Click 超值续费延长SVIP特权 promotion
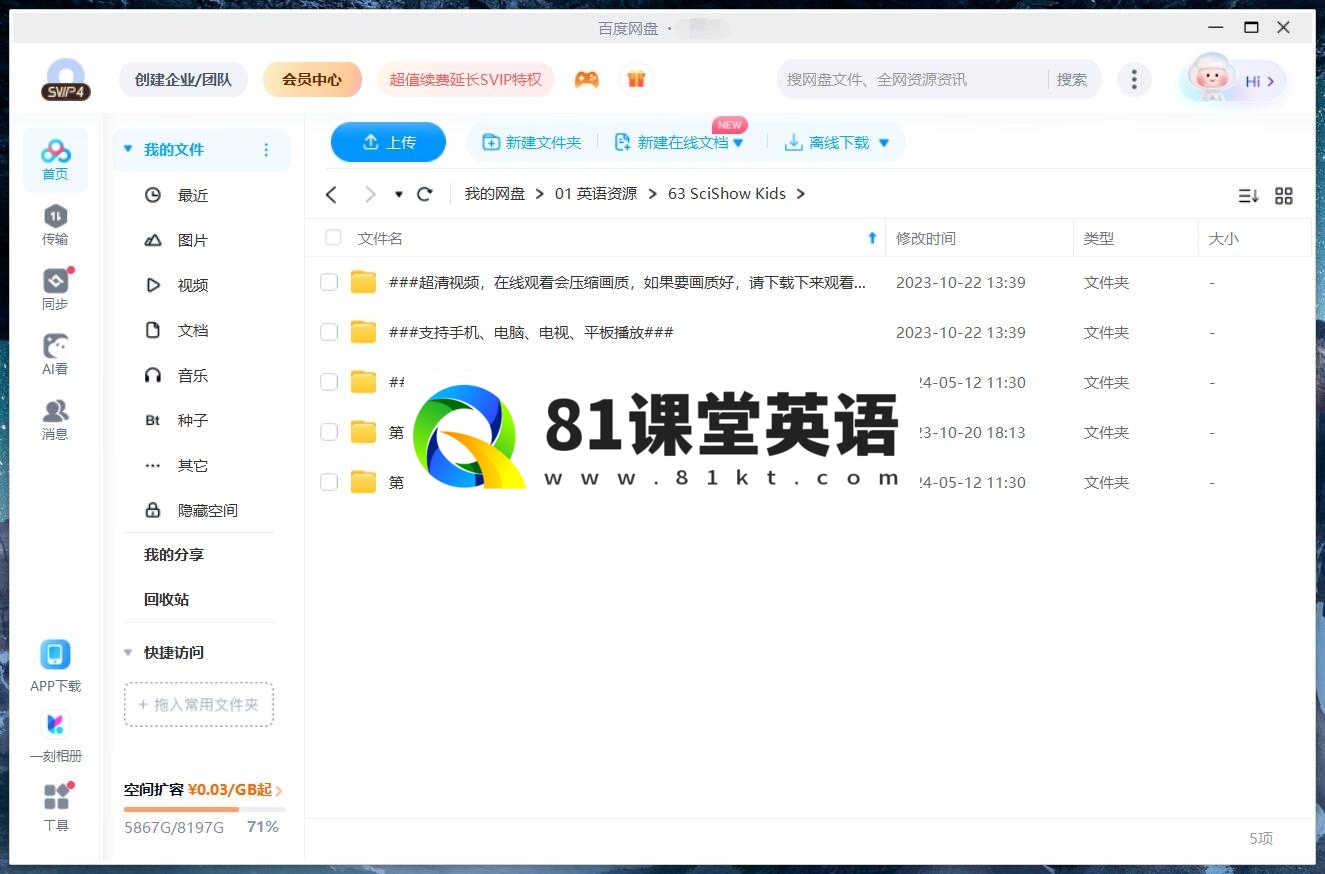 point(465,79)
